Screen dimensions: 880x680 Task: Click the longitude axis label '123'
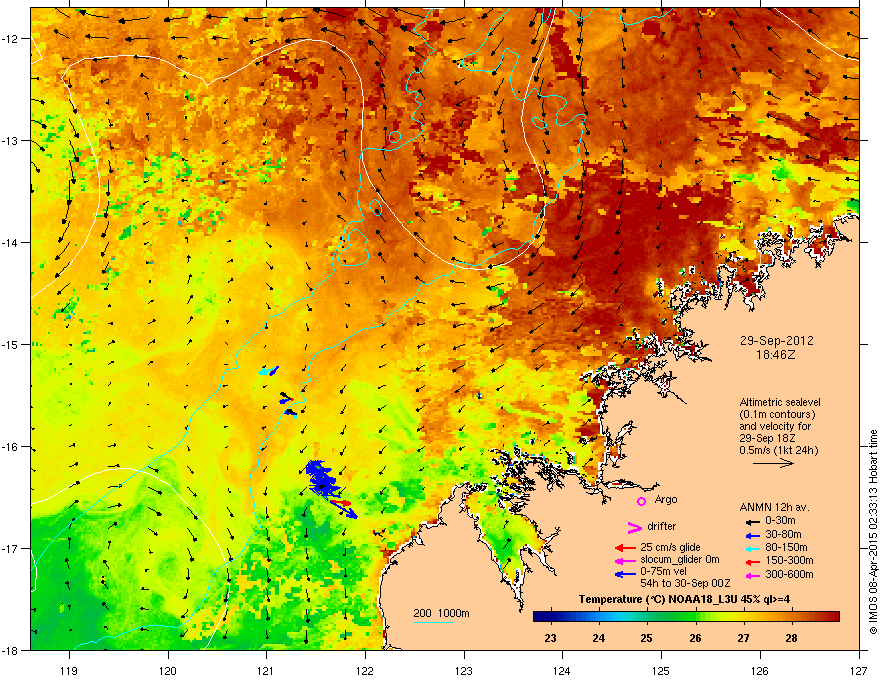click(x=464, y=670)
